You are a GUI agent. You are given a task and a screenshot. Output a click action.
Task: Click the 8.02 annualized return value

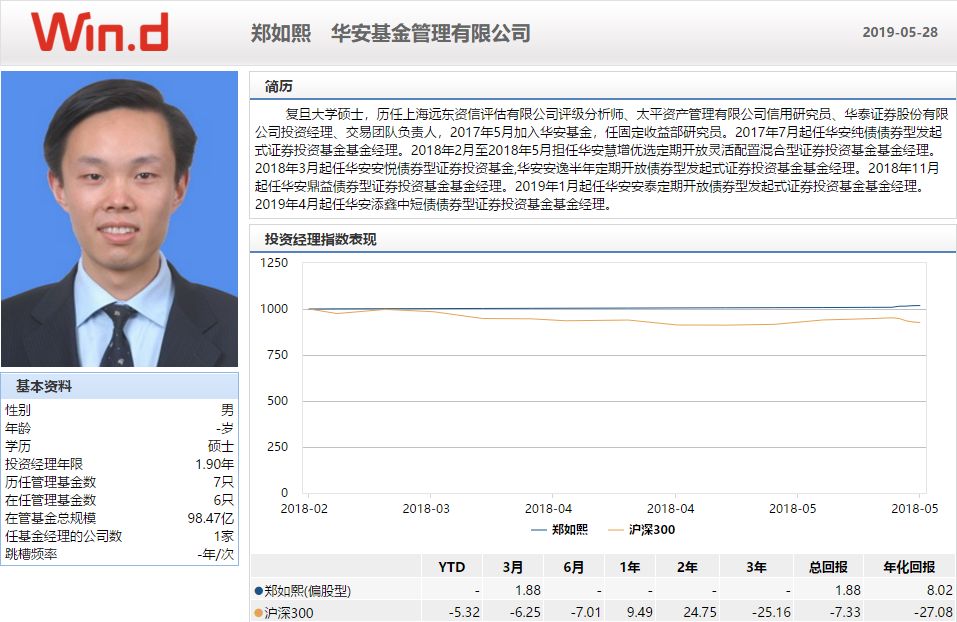(940, 590)
